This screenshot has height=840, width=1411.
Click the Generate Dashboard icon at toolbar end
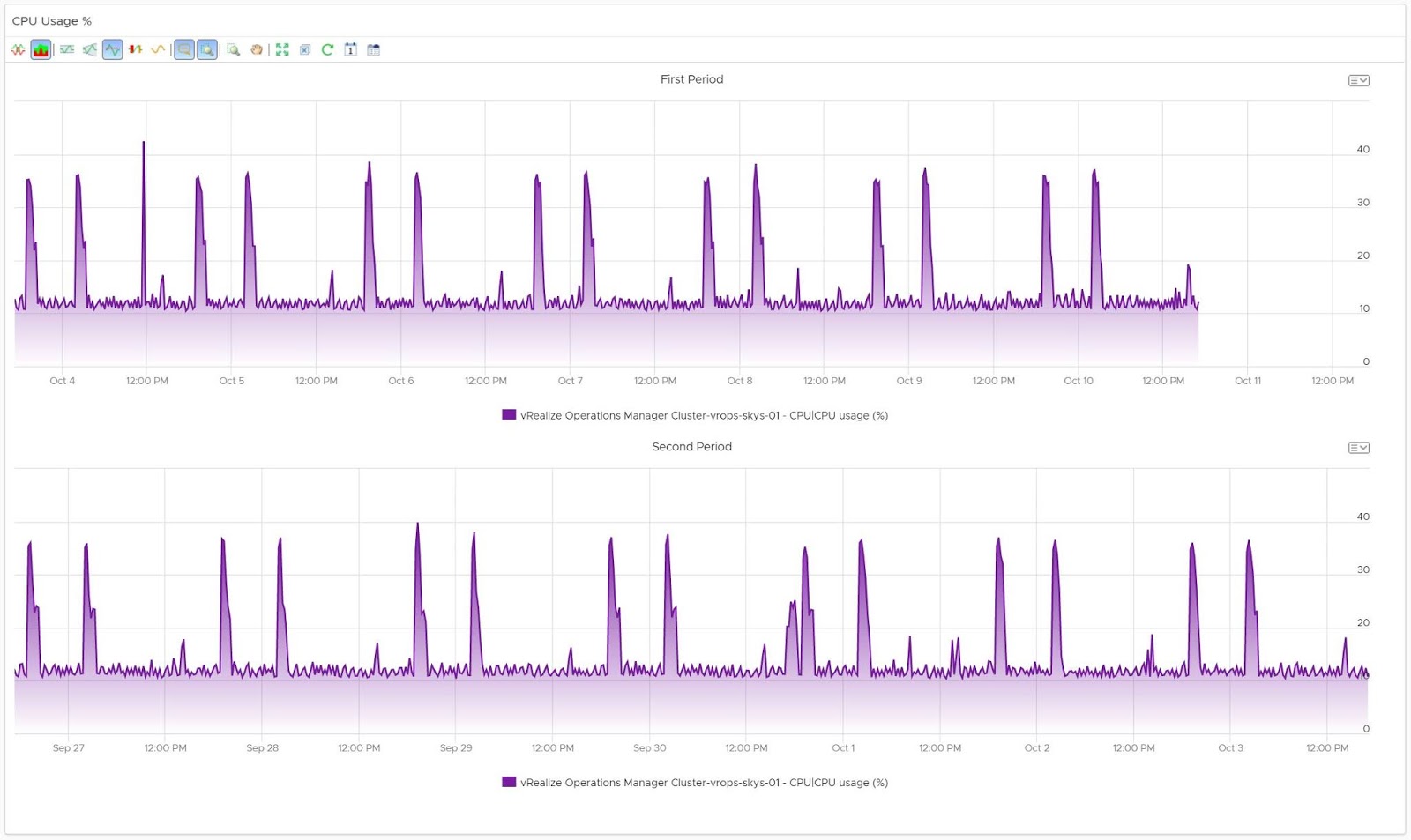coord(374,50)
